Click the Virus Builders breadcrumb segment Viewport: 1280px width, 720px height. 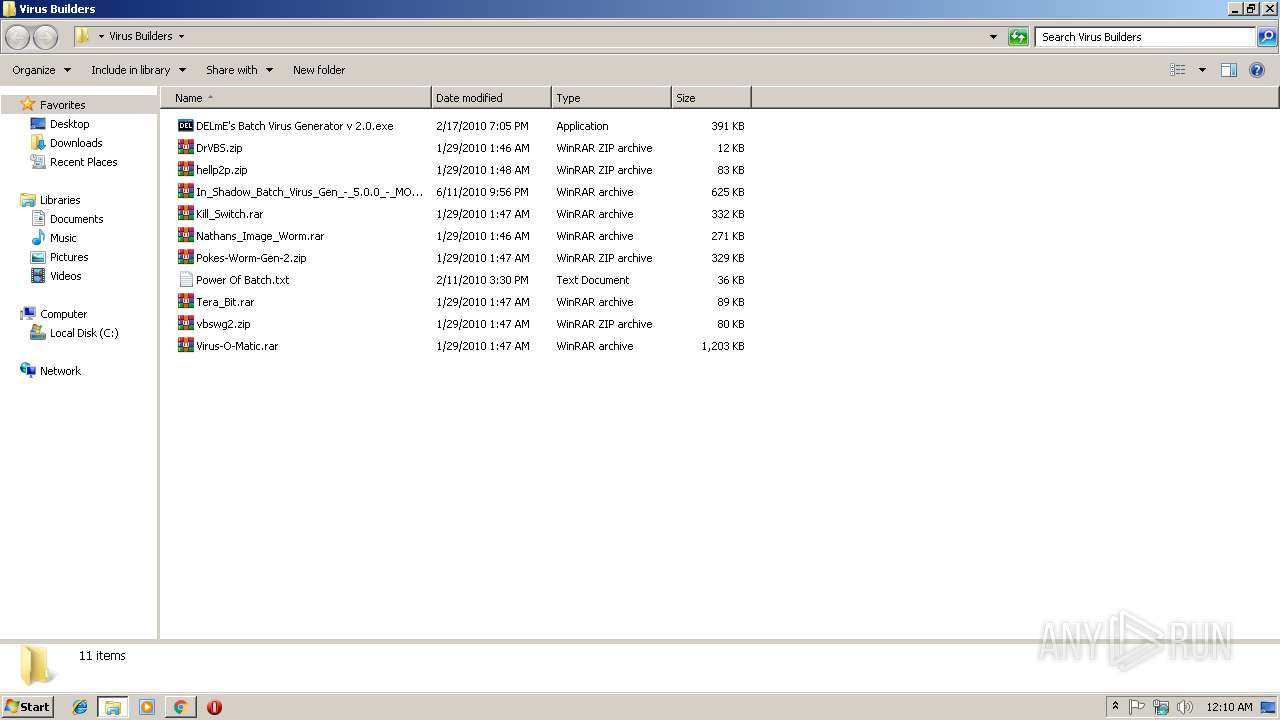tap(141, 36)
